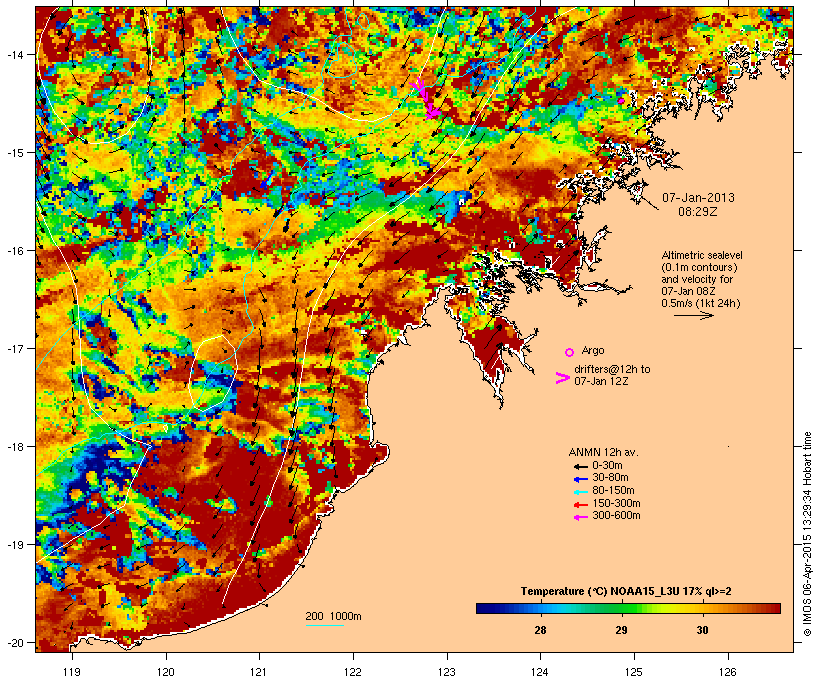Click the 'Altimetric sealevel' caption line

coord(702,255)
